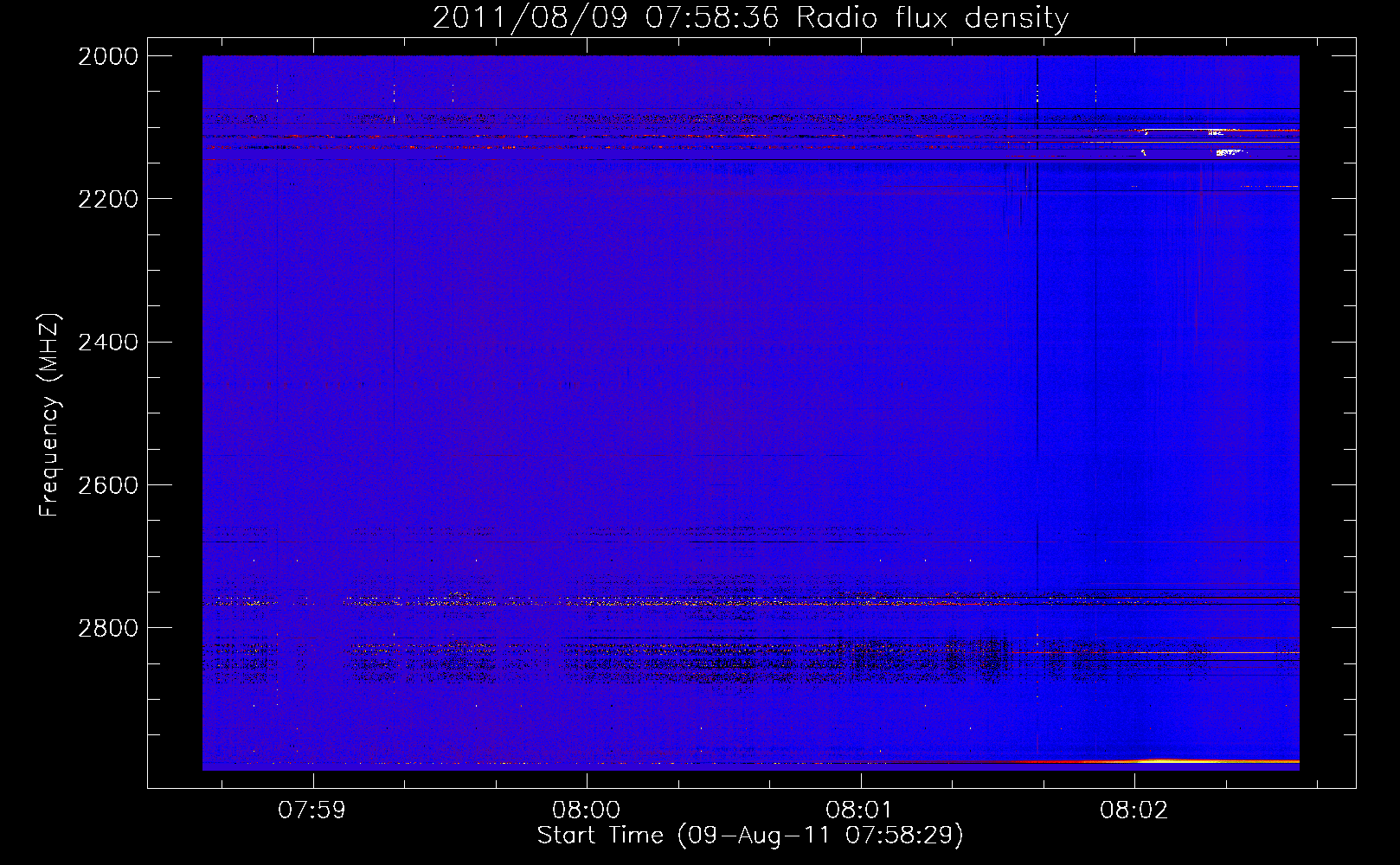Click the 2400 frequency tick label
This screenshot has height=865, width=1400.
108,342
